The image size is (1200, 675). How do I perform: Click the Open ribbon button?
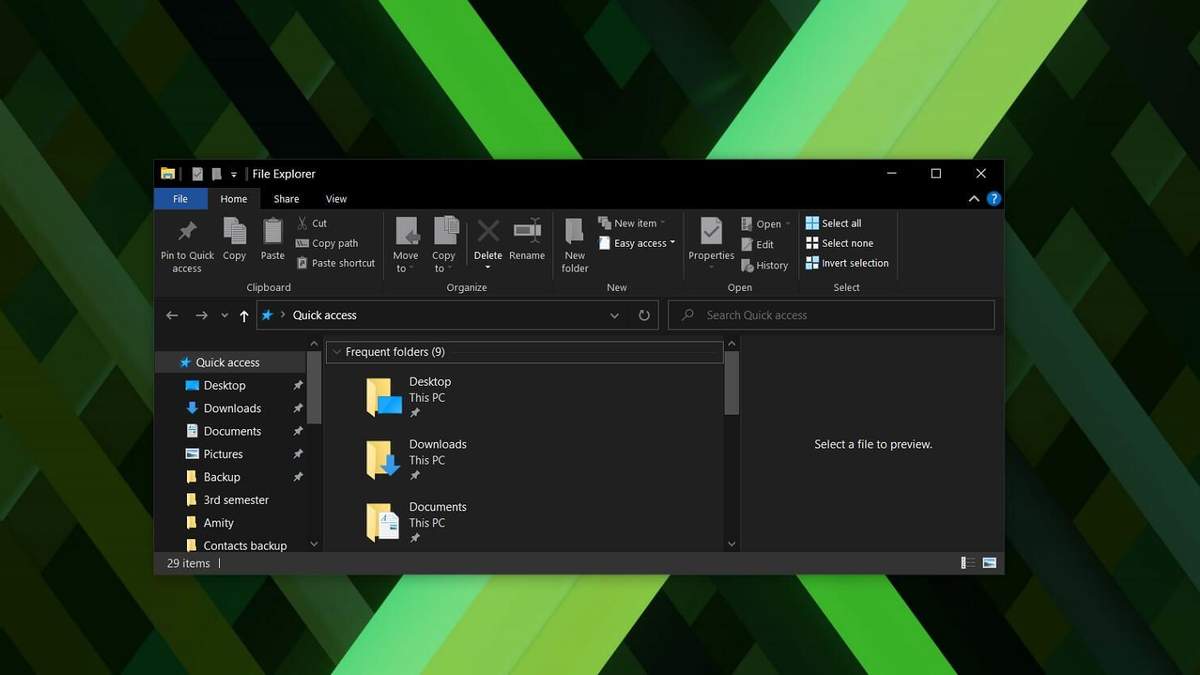[766, 224]
